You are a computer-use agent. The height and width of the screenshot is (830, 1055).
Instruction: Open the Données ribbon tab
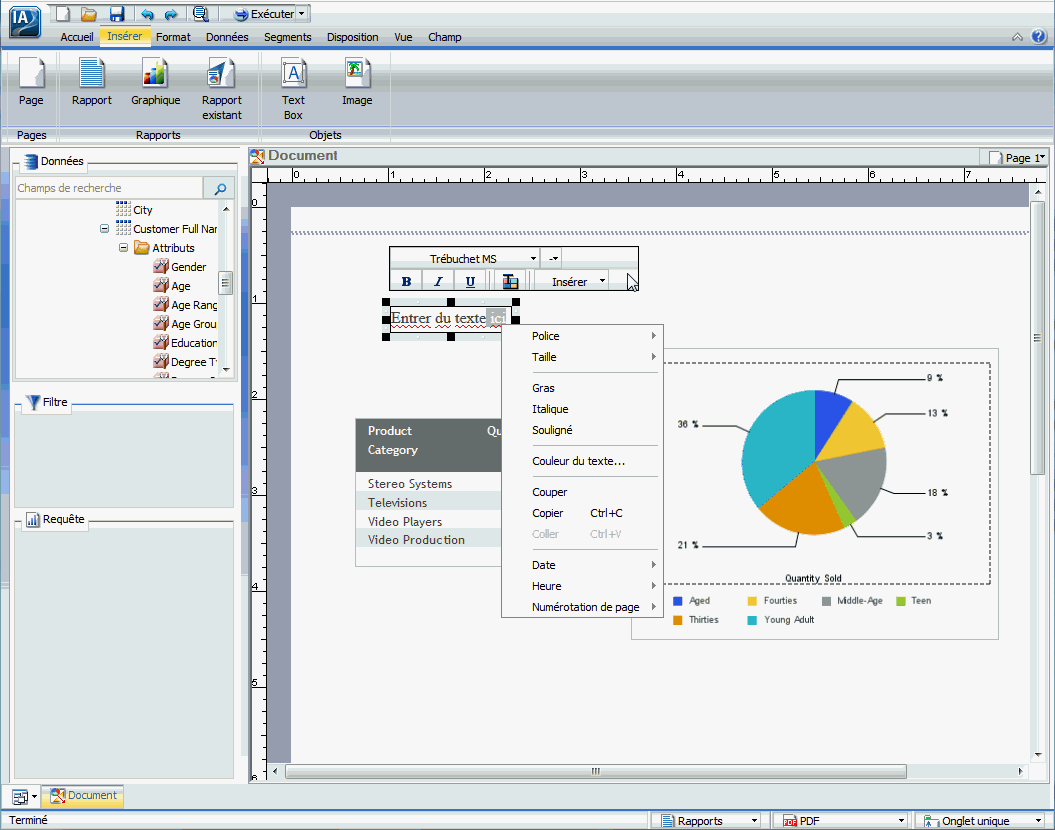[227, 37]
